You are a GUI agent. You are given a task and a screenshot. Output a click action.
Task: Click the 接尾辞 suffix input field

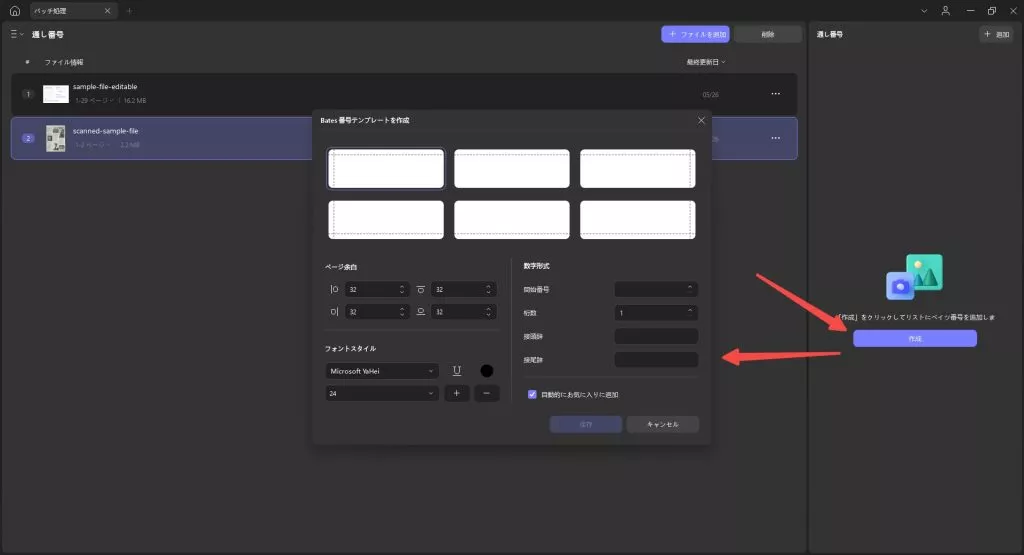coord(656,360)
